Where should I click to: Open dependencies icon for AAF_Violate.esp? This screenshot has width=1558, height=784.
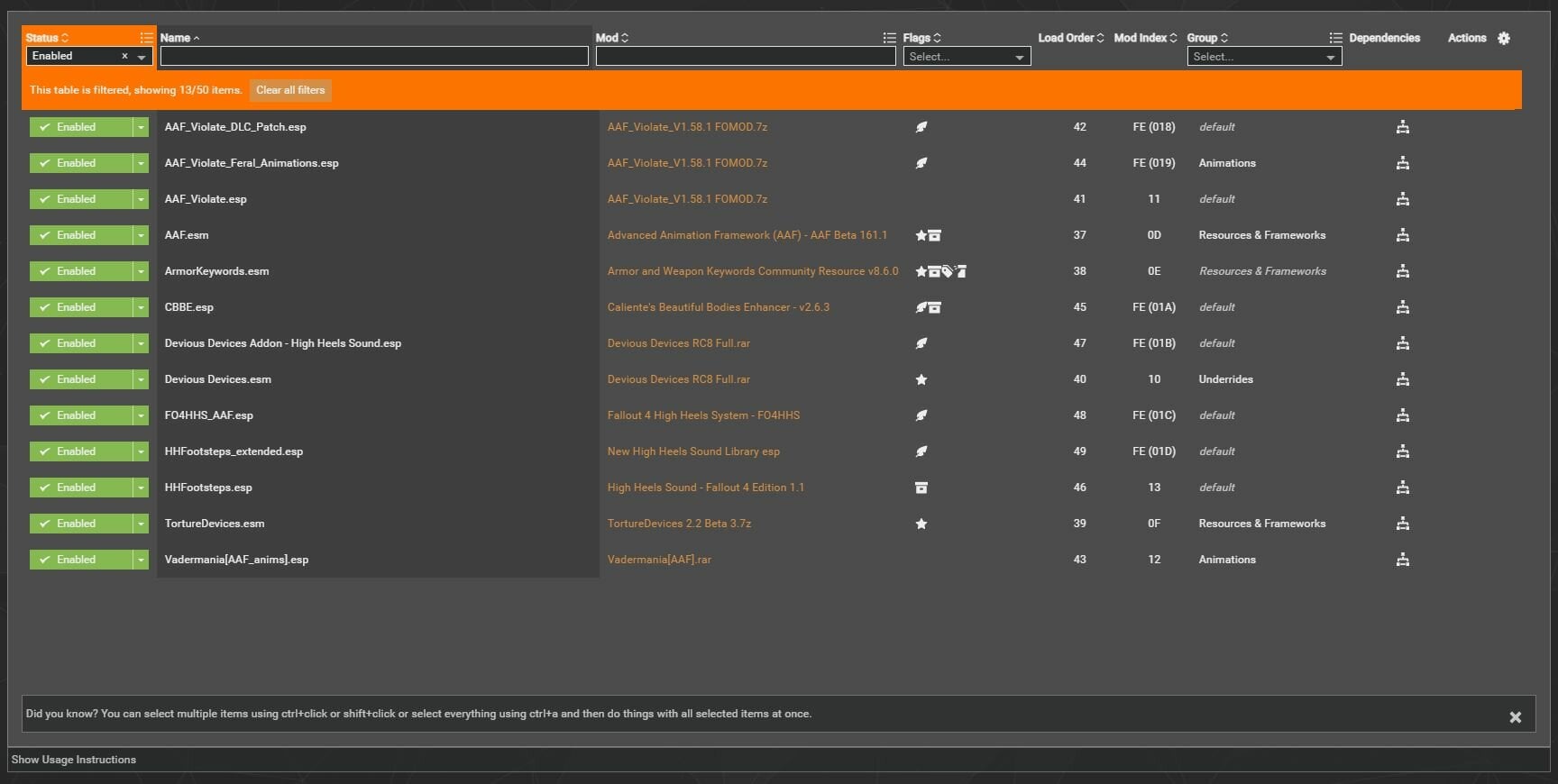(x=1402, y=199)
